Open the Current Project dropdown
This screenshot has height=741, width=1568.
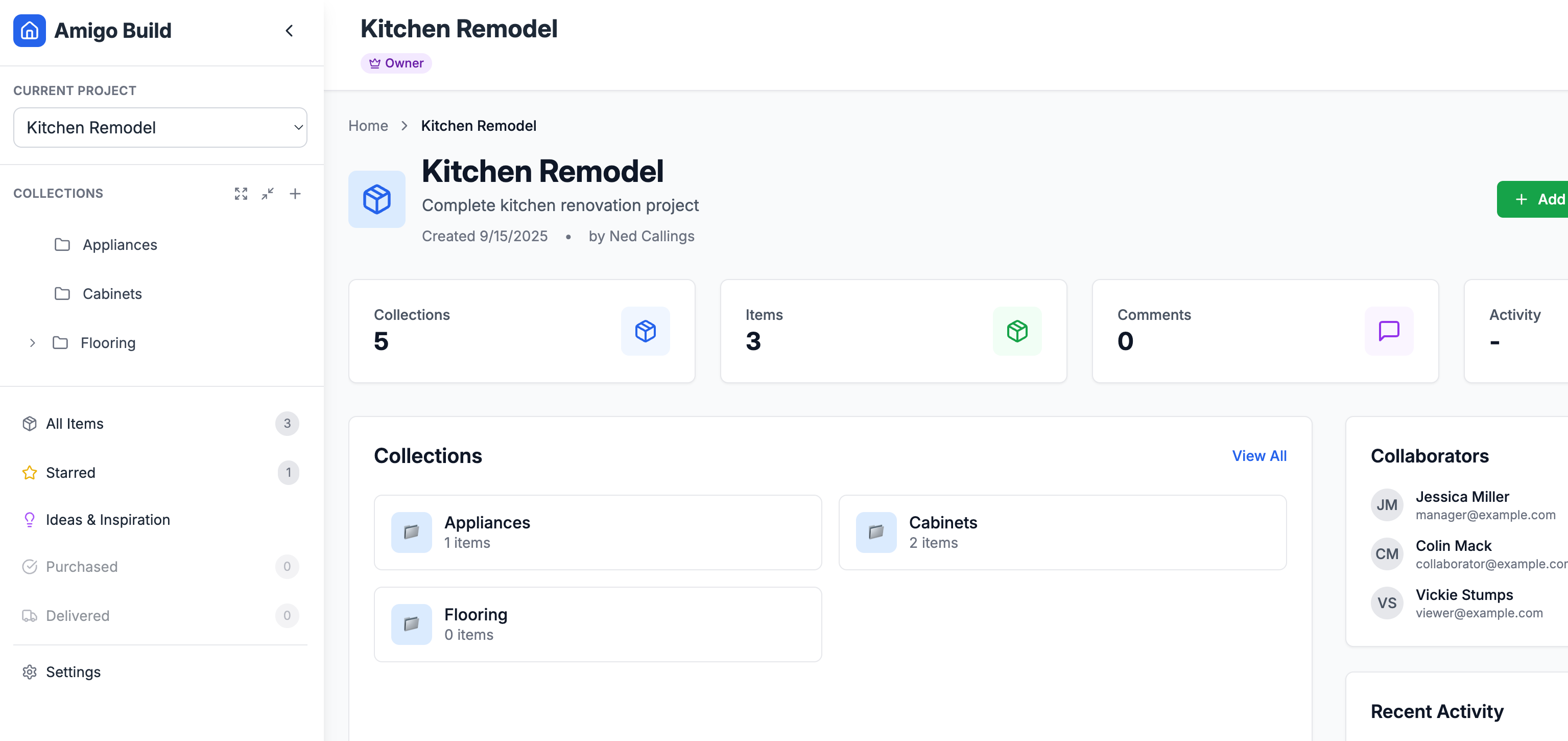point(160,127)
